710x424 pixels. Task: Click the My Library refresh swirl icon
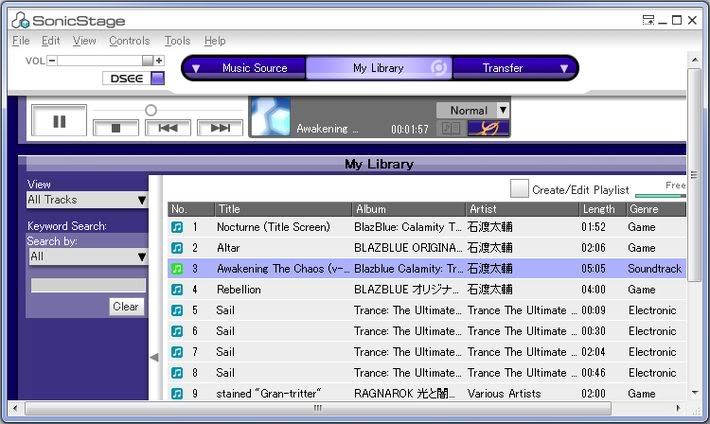pyautogui.click(x=438, y=67)
